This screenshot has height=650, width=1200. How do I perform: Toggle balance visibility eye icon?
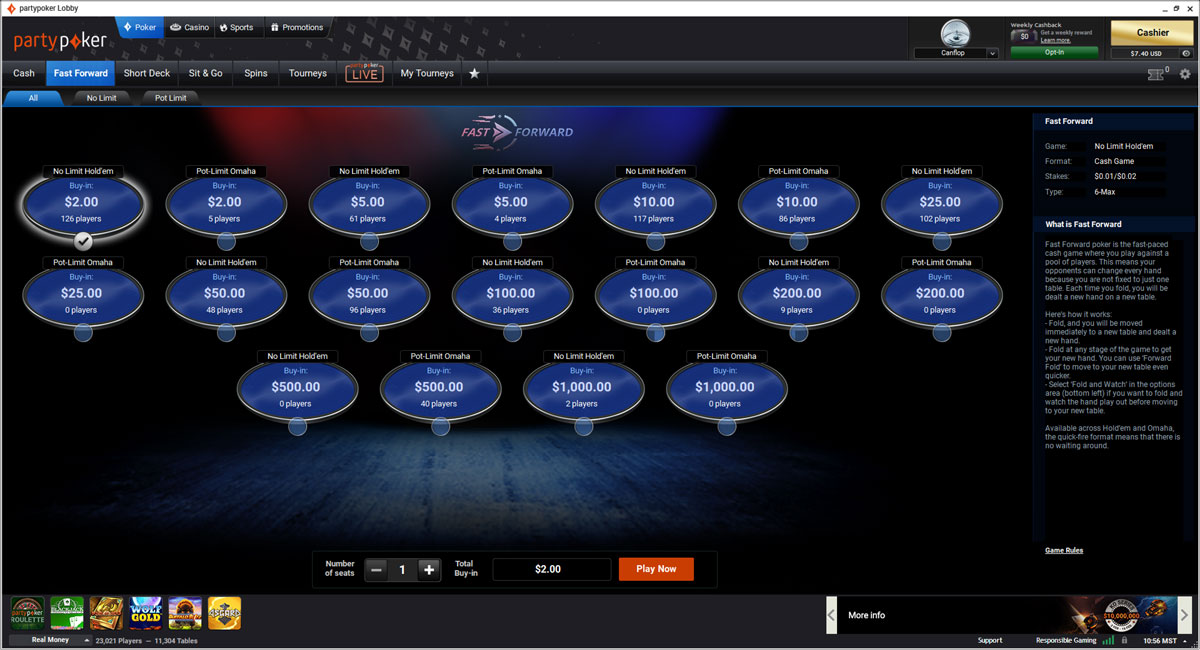[1186, 53]
